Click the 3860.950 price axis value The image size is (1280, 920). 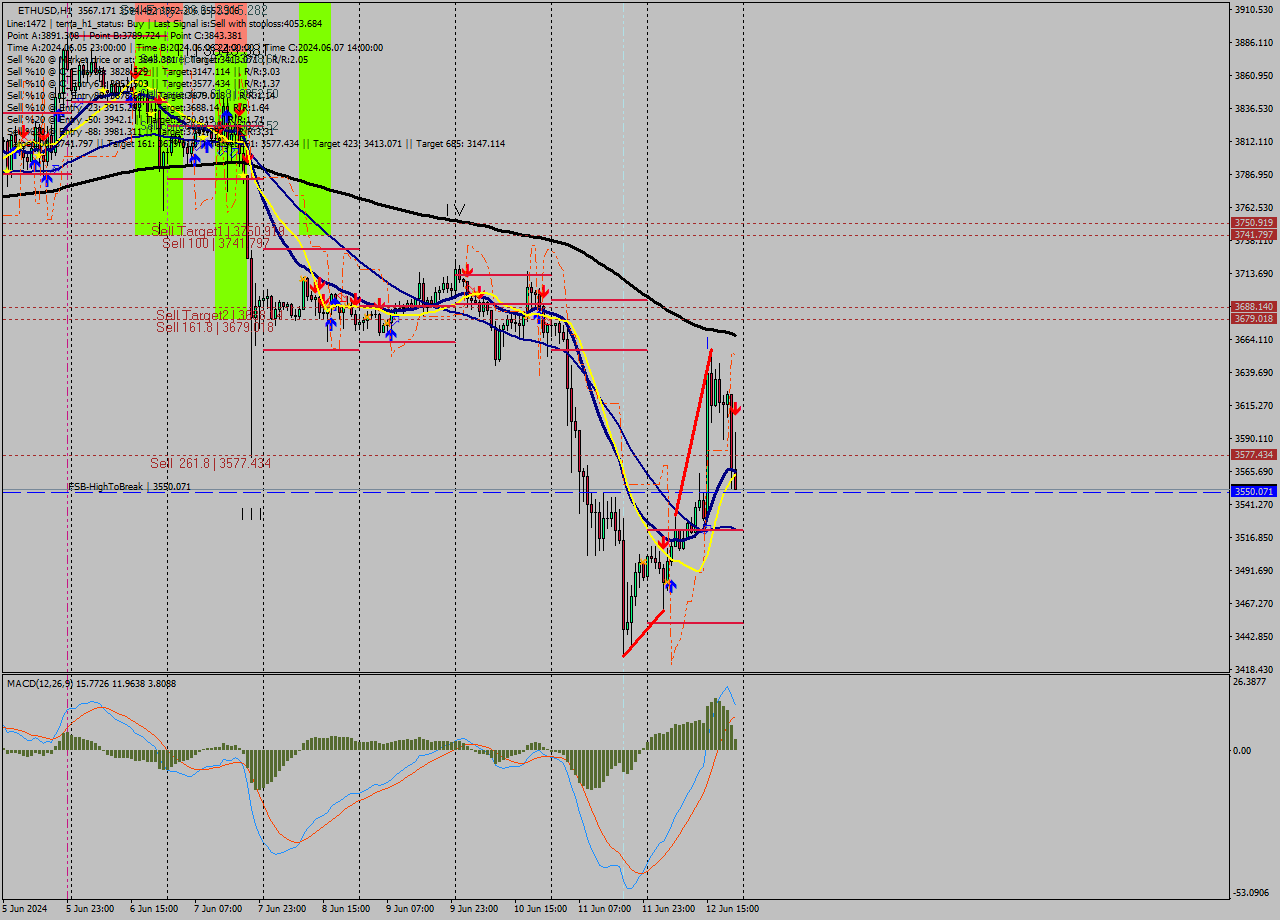[x=1254, y=76]
